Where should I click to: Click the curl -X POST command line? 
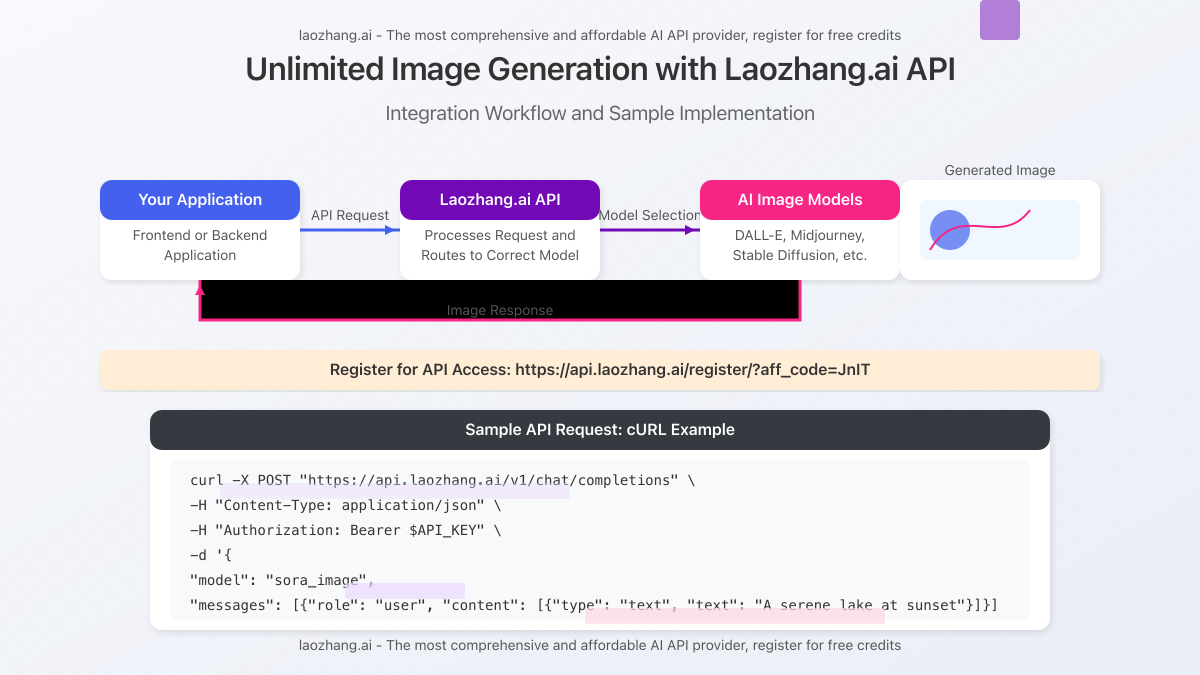[442, 480]
